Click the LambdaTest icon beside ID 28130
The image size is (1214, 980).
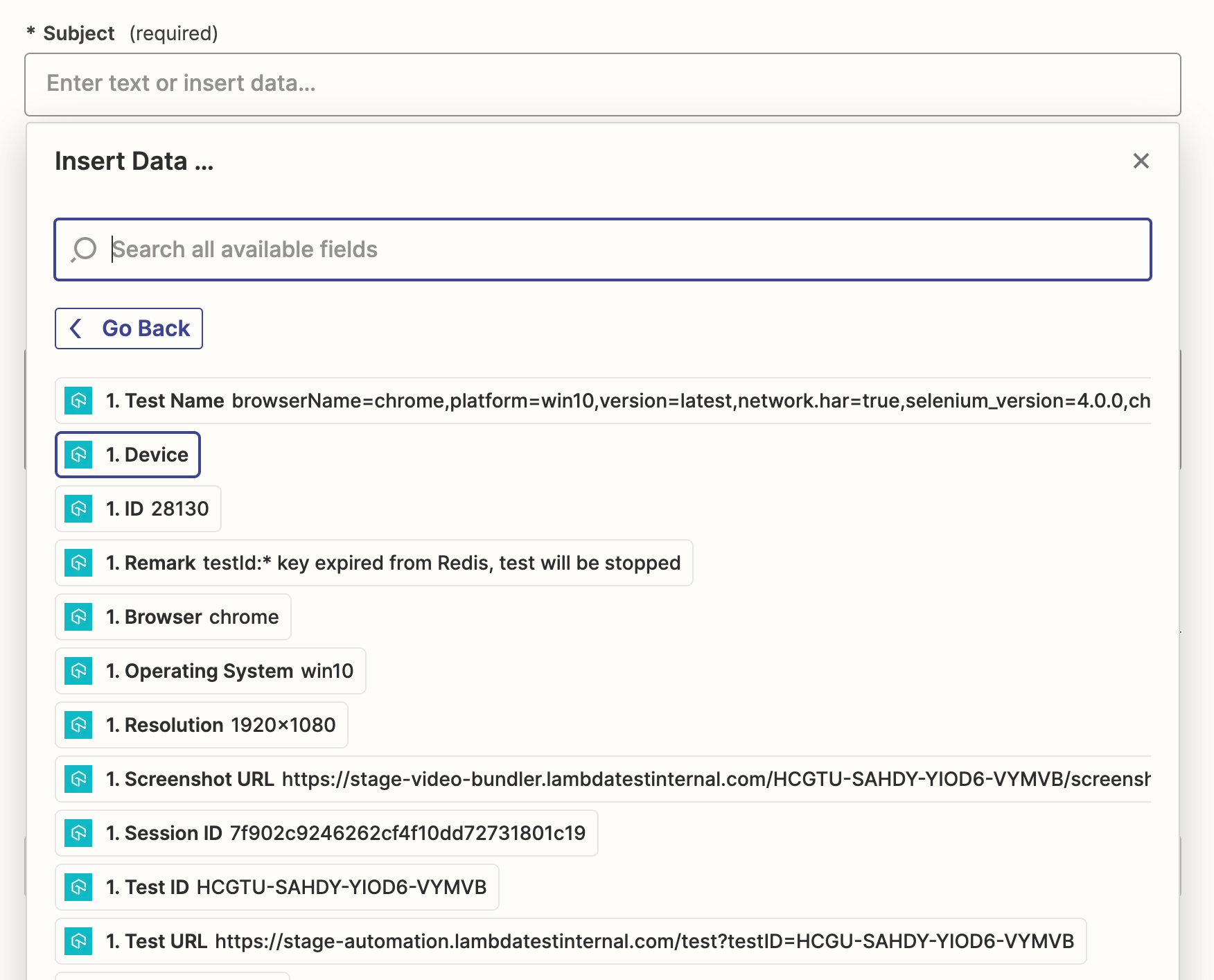tap(78, 509)
